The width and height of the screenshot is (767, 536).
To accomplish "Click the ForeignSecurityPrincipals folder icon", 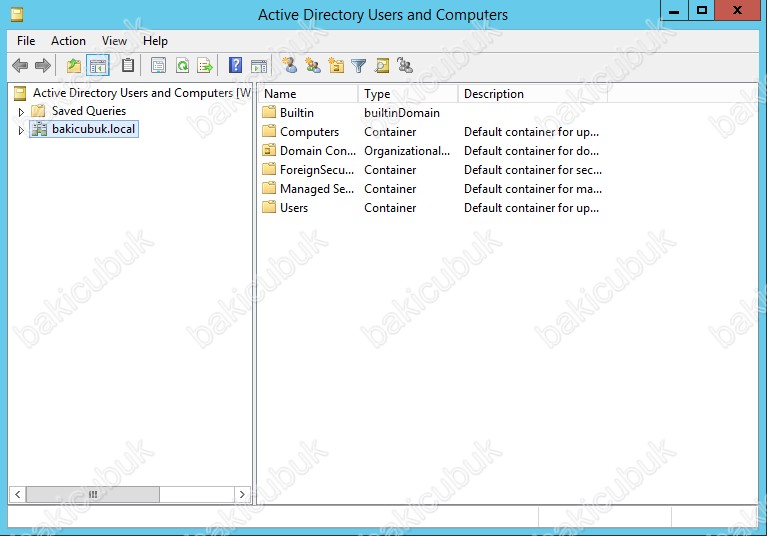I will pyautogui.click(x=269, y=170).
